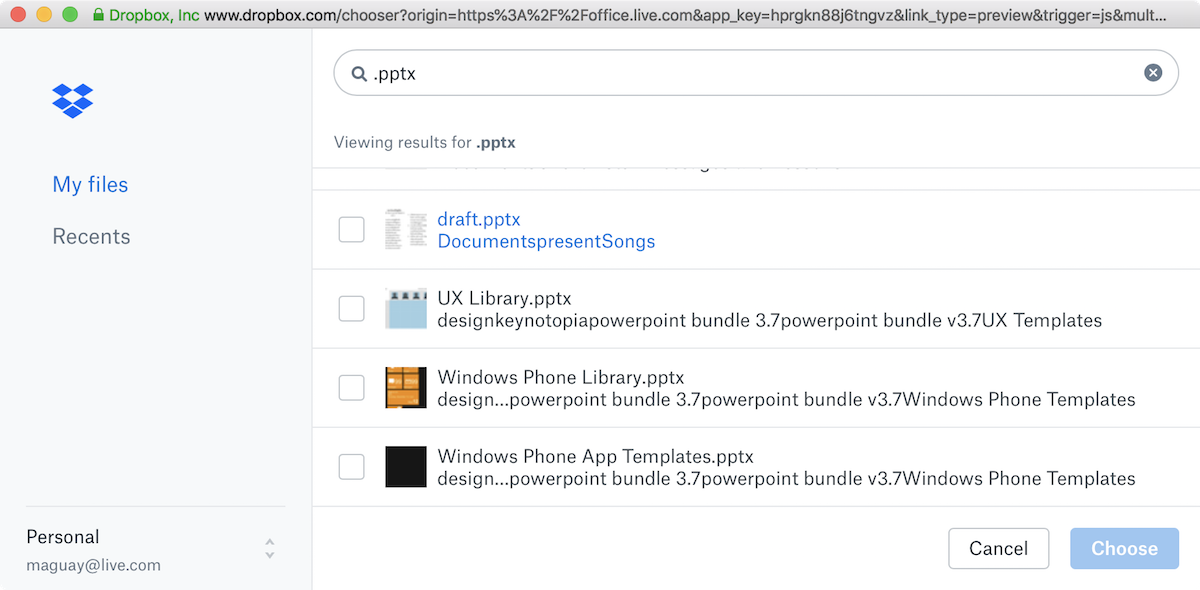Image resolution: width=1200 pixels, height=590 pixels.
Task: Open Recents section
Action: point(91,237)
